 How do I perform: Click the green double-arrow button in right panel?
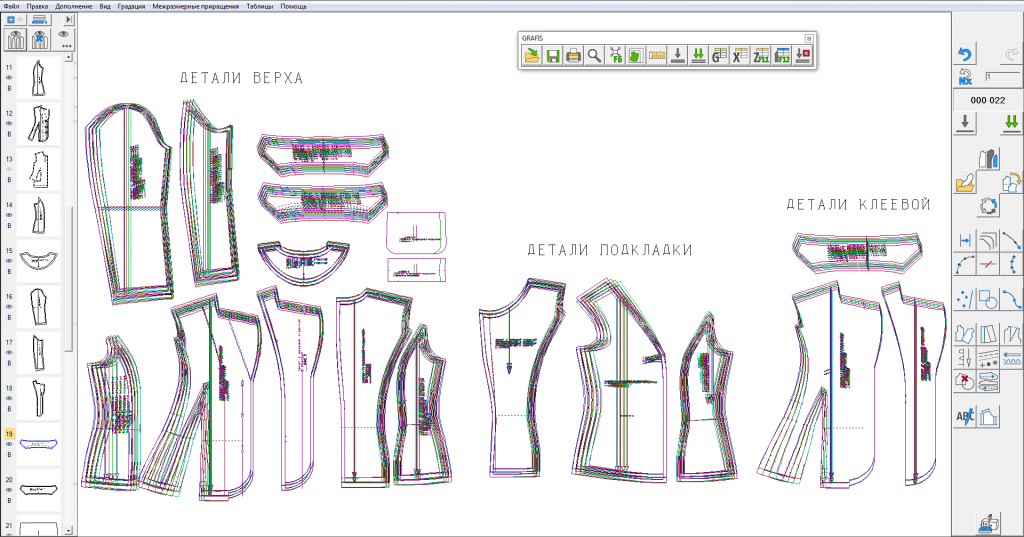point(1011,122)
